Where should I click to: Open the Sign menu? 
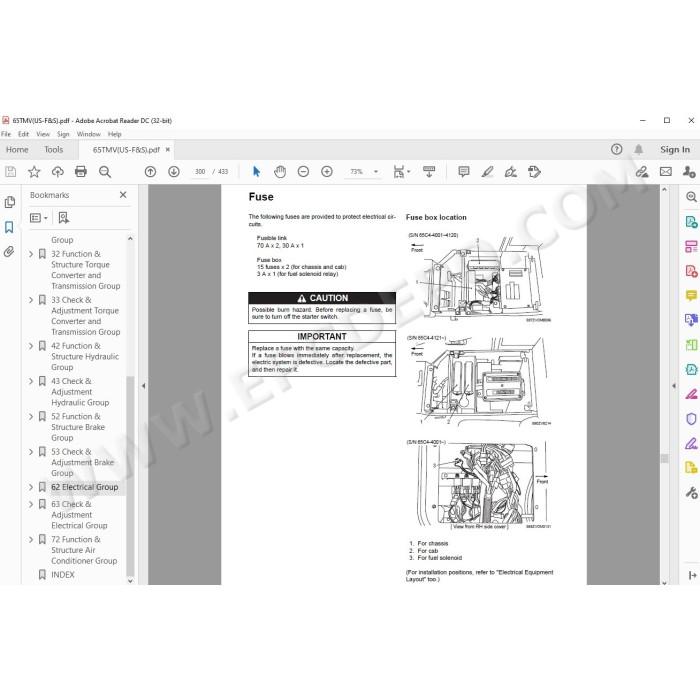pos(63,134)
